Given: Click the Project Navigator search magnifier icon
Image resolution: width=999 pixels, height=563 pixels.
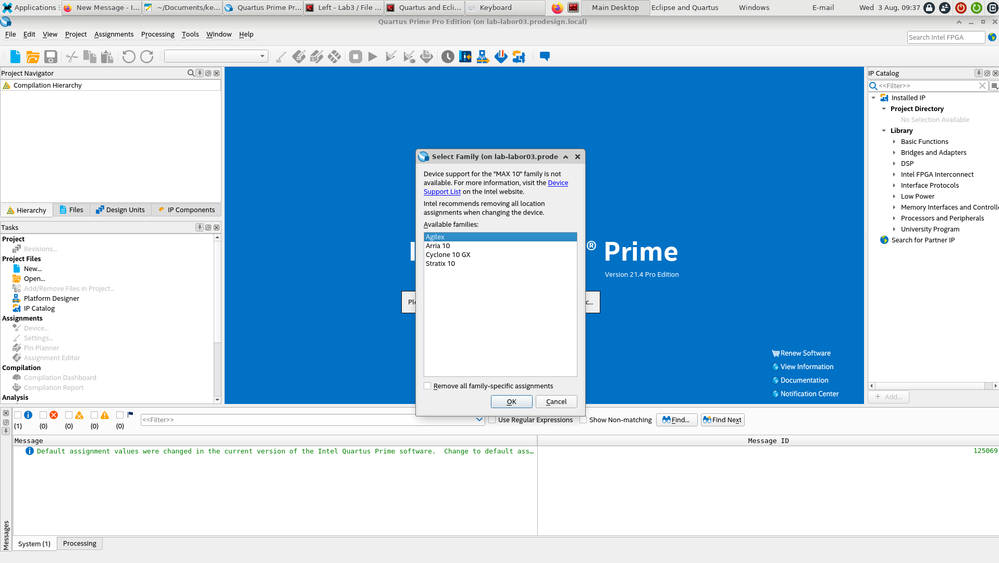Looking at the screenshot, I should point(190,73).
